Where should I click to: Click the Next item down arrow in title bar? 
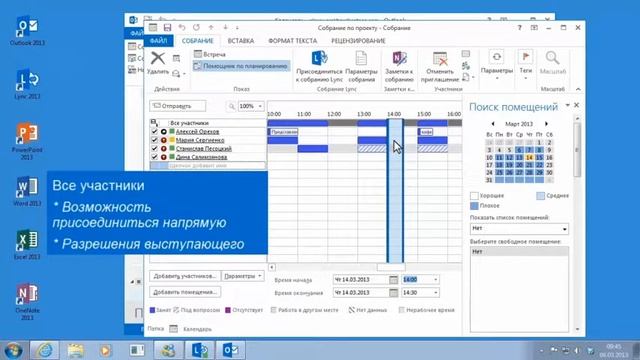click(225, 28)
